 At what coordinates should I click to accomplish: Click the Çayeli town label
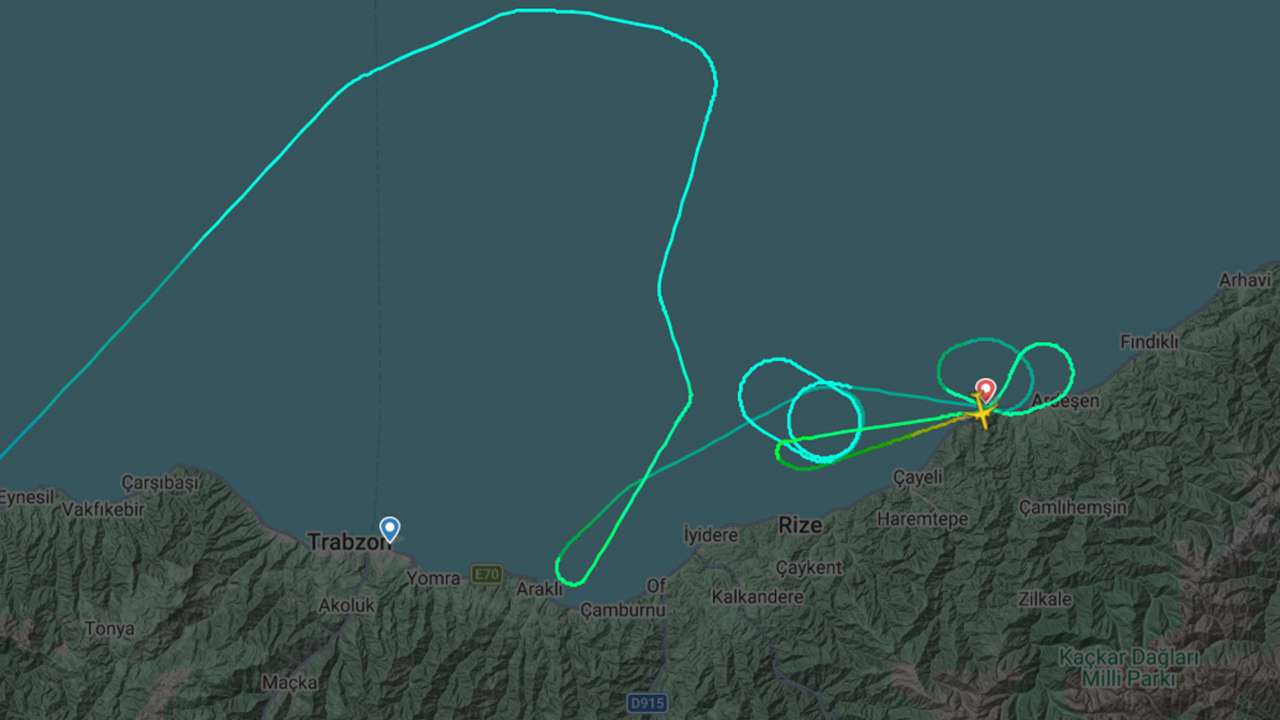918,477
